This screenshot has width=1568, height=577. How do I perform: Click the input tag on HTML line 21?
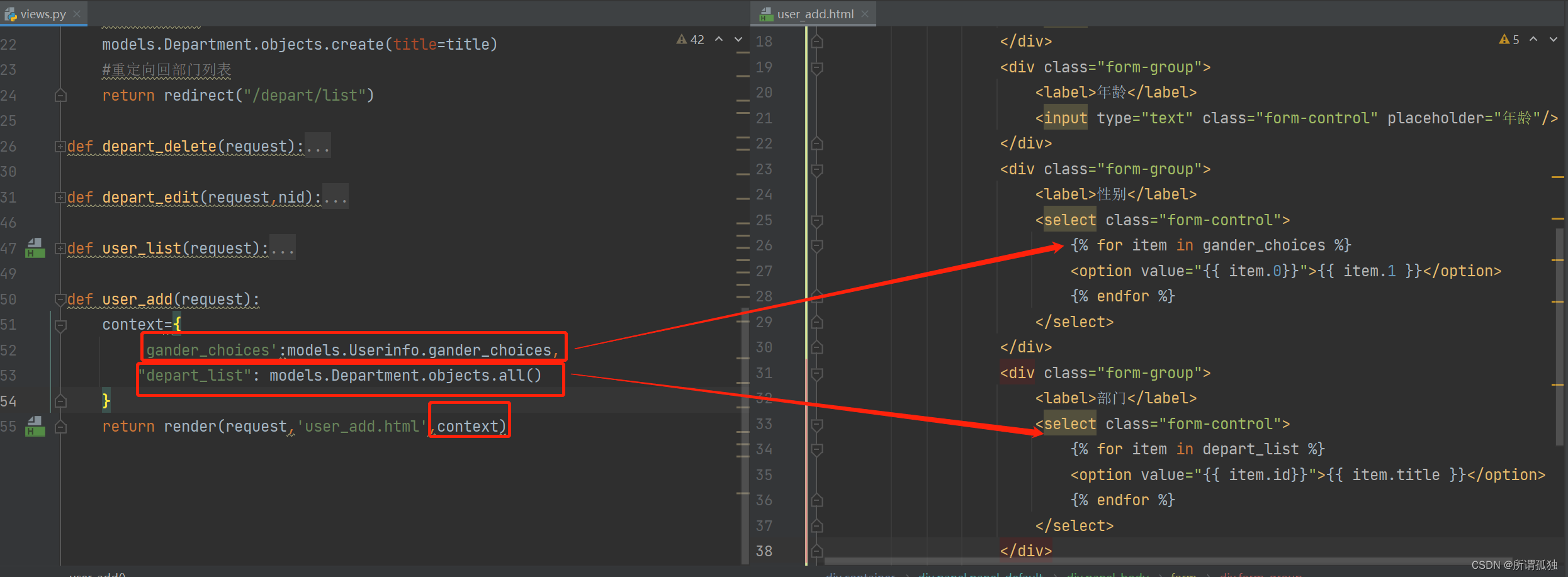click(1066, 118)
